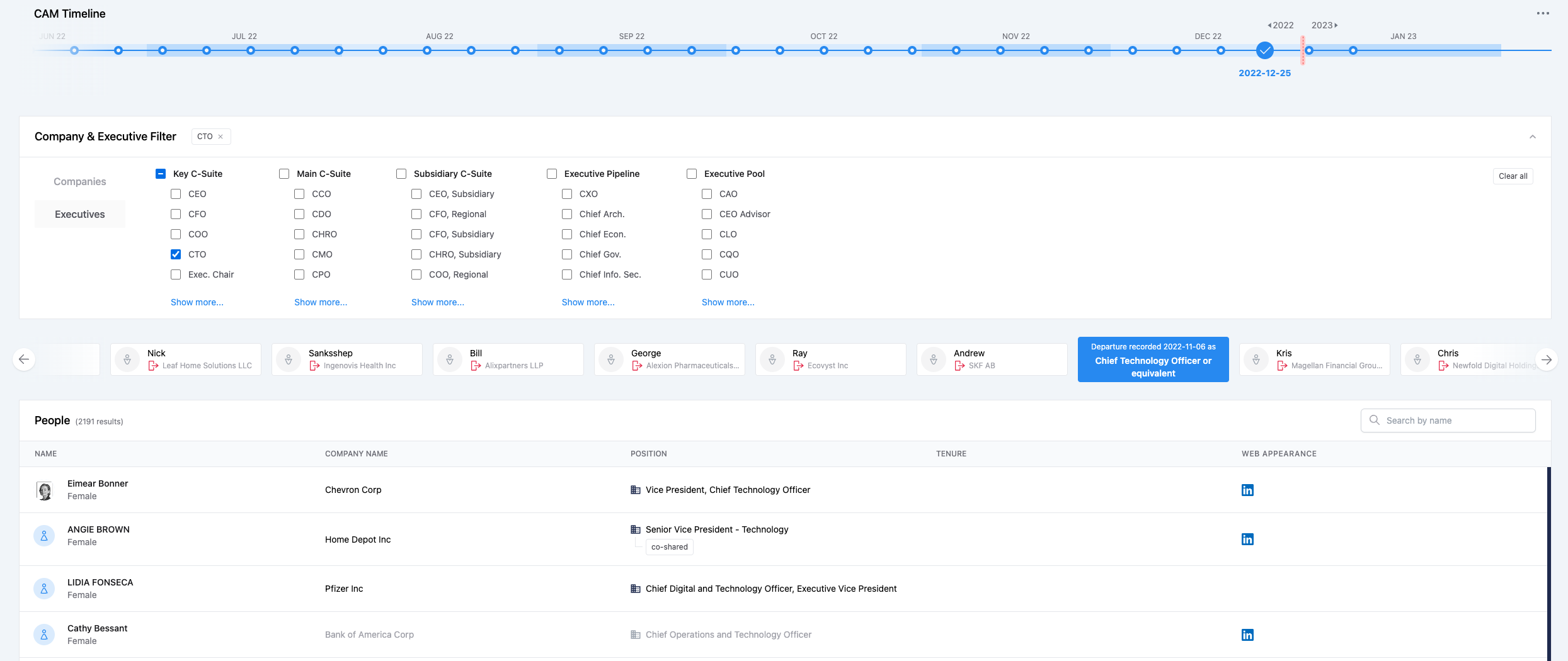Click Cathy Bessant's avatar icon
The height and width of the screenshot is (661, 1568).
(x=44, y=635)
